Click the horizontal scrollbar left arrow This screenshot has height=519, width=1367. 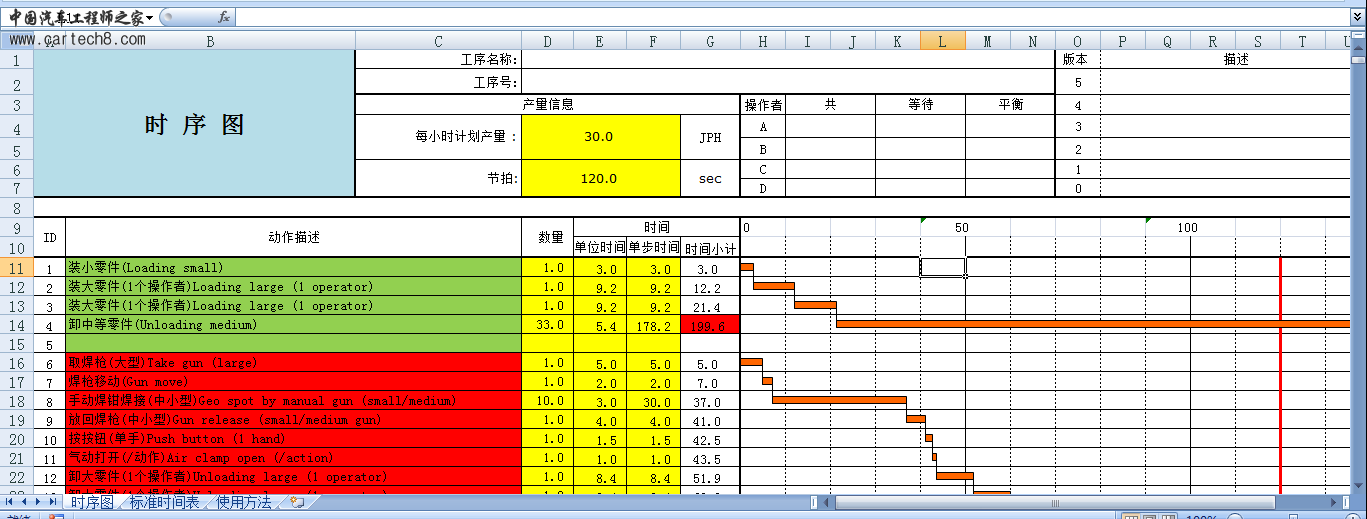click(x=827, y=502)
